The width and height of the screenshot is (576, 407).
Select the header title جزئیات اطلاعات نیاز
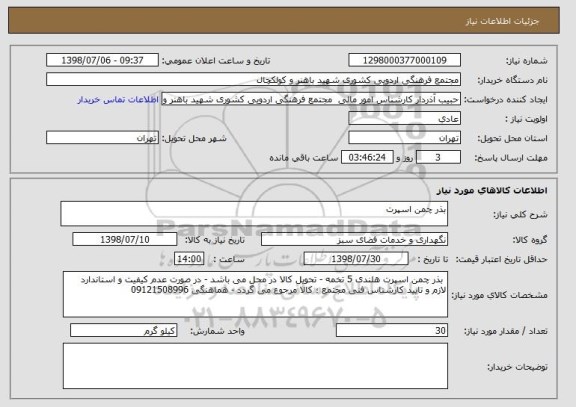click(502, 21)
